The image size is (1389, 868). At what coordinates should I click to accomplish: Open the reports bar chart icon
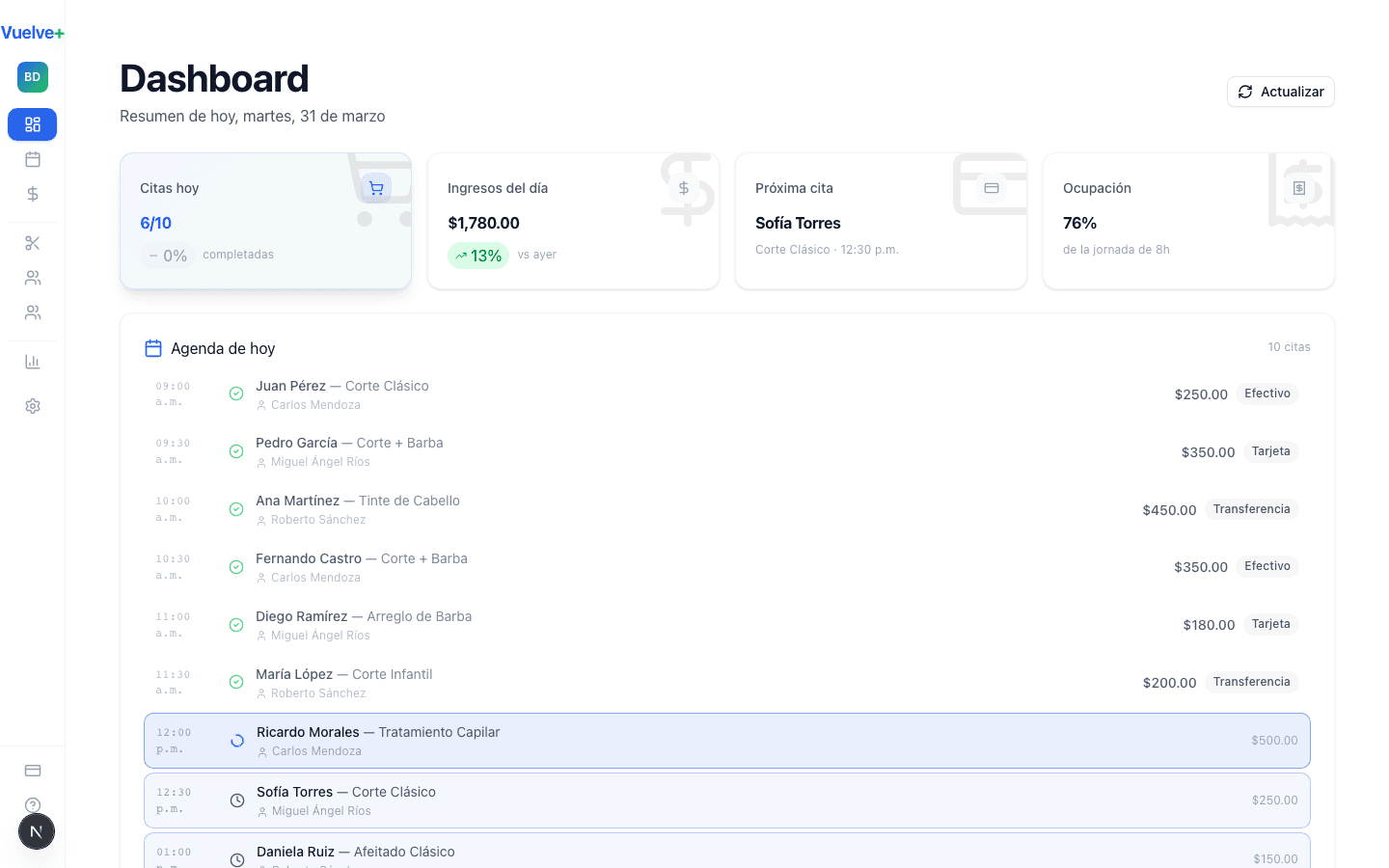pyautogui.click(x=33, y=361)
